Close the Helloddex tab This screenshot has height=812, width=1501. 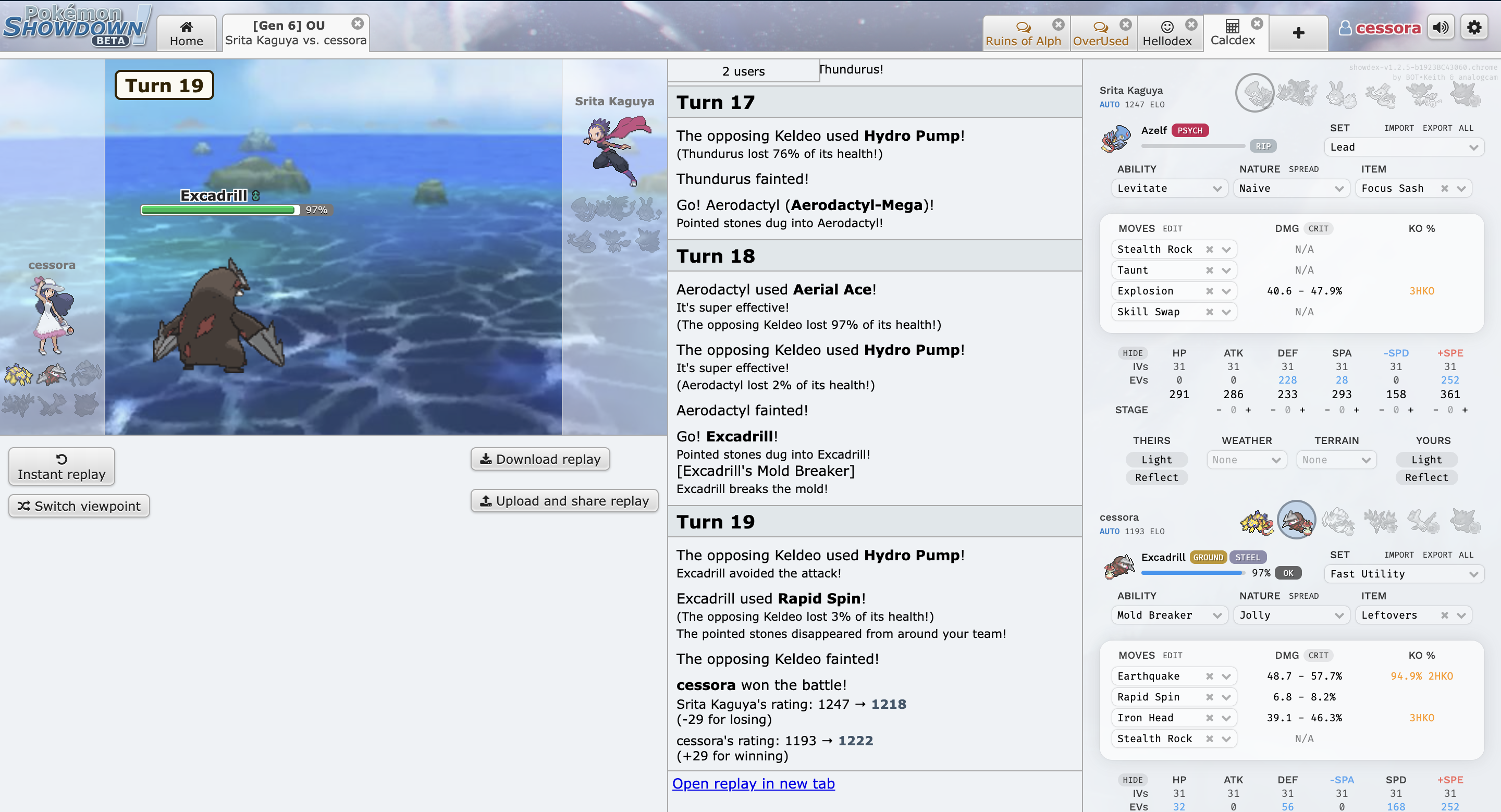pyautogui.click(x=1191, y=24)
